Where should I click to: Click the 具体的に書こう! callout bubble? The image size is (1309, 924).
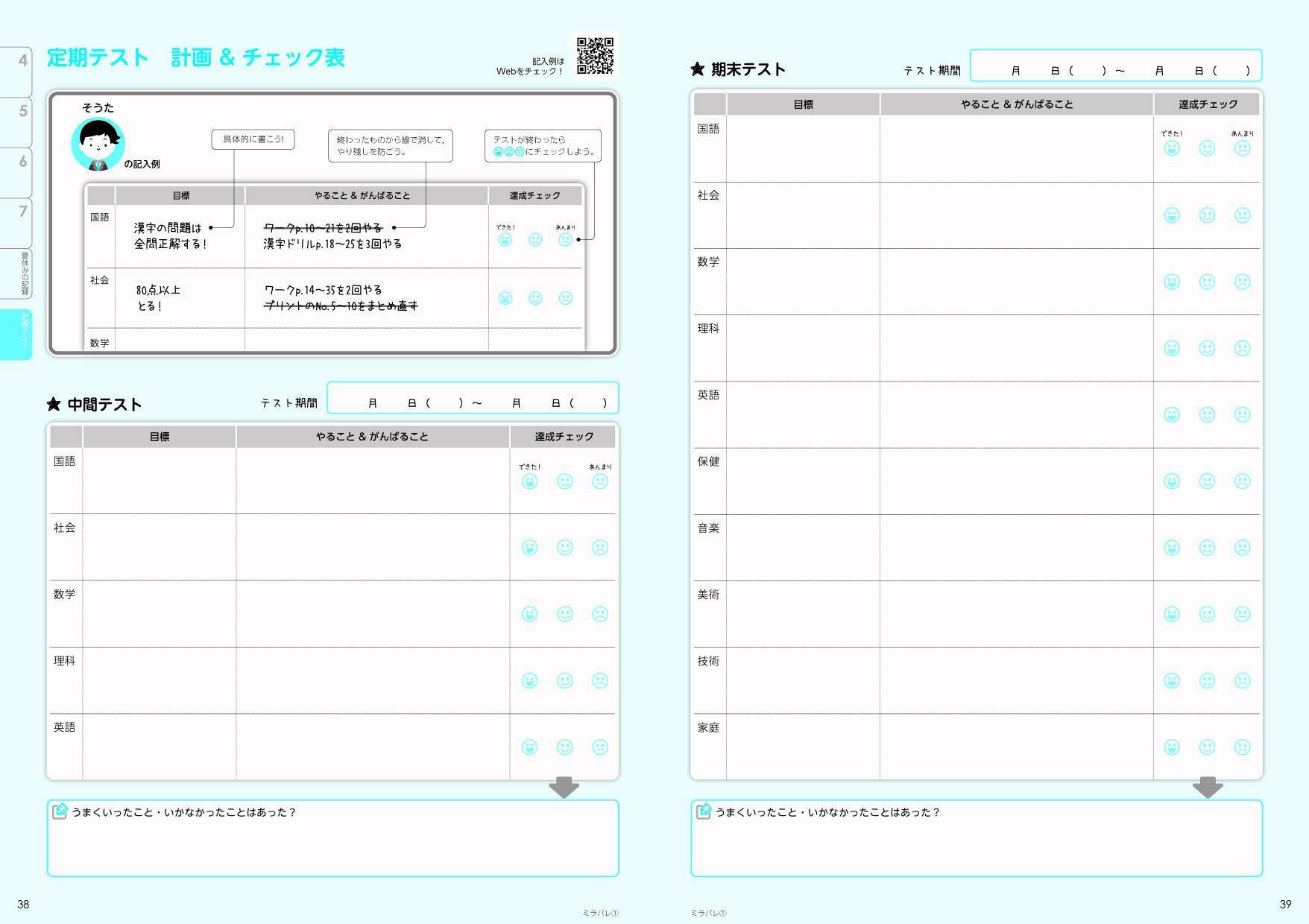click(x=253, y=139)
